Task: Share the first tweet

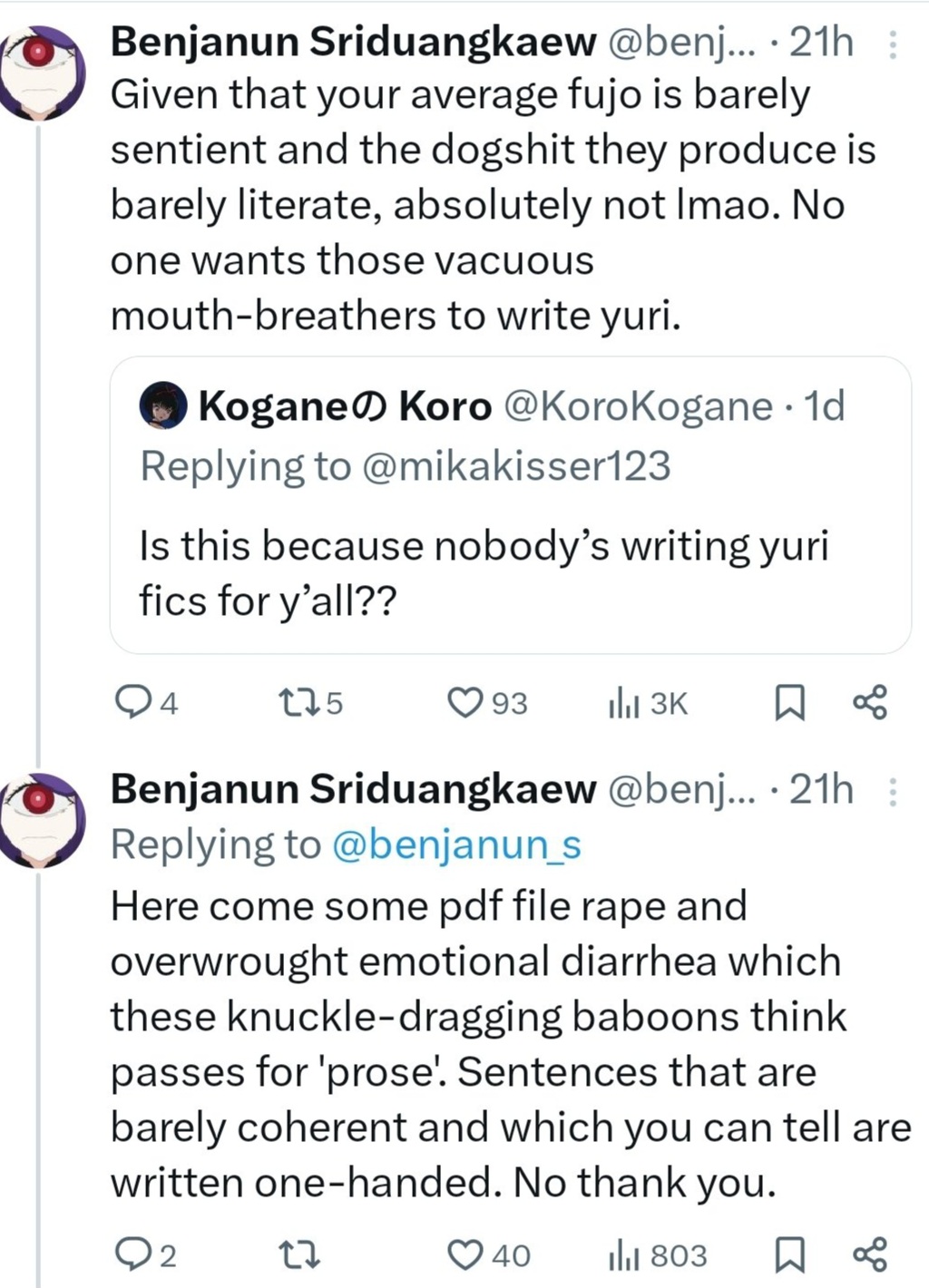Action: [870, 703]
